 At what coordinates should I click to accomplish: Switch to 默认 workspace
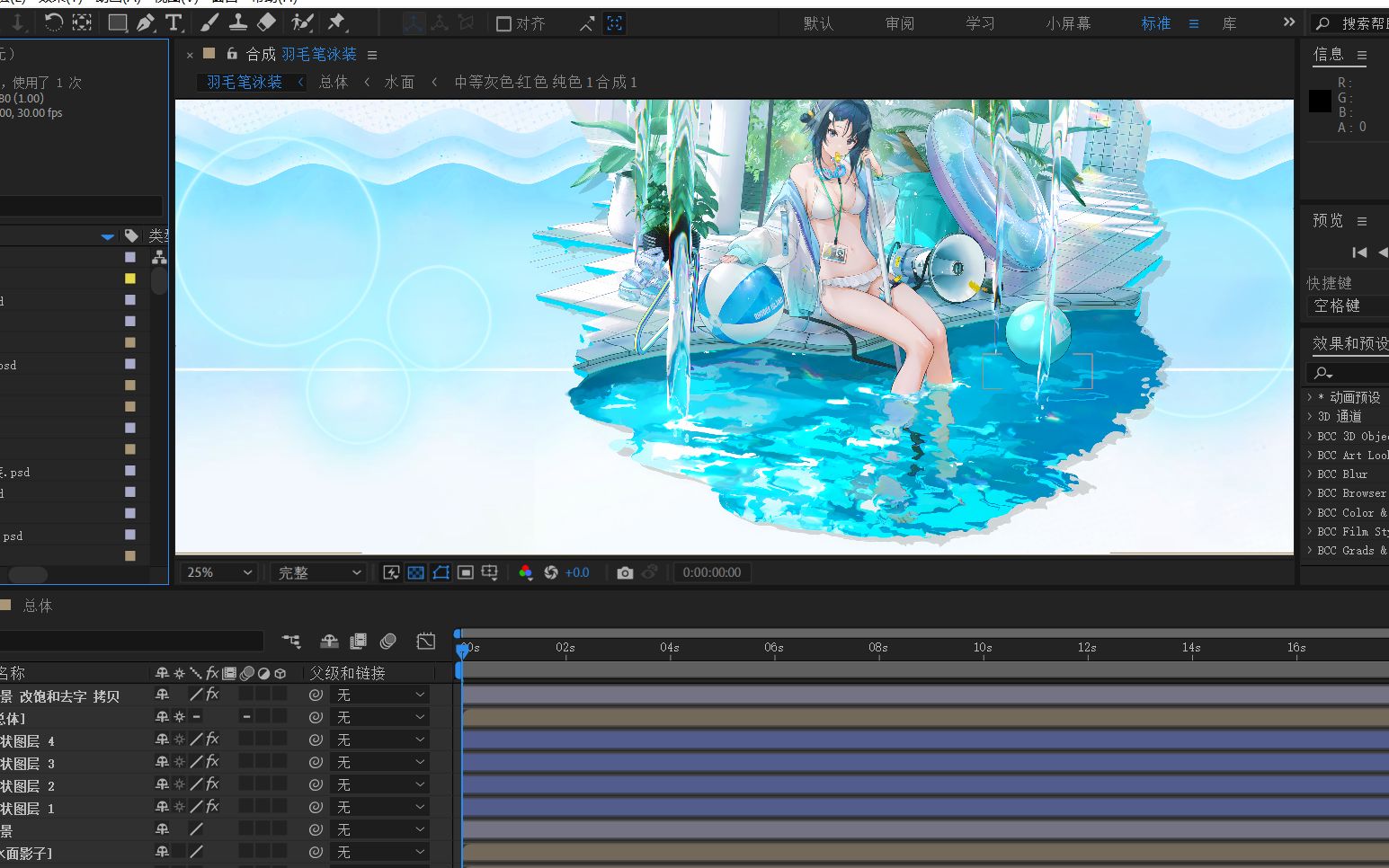(818, 23)
